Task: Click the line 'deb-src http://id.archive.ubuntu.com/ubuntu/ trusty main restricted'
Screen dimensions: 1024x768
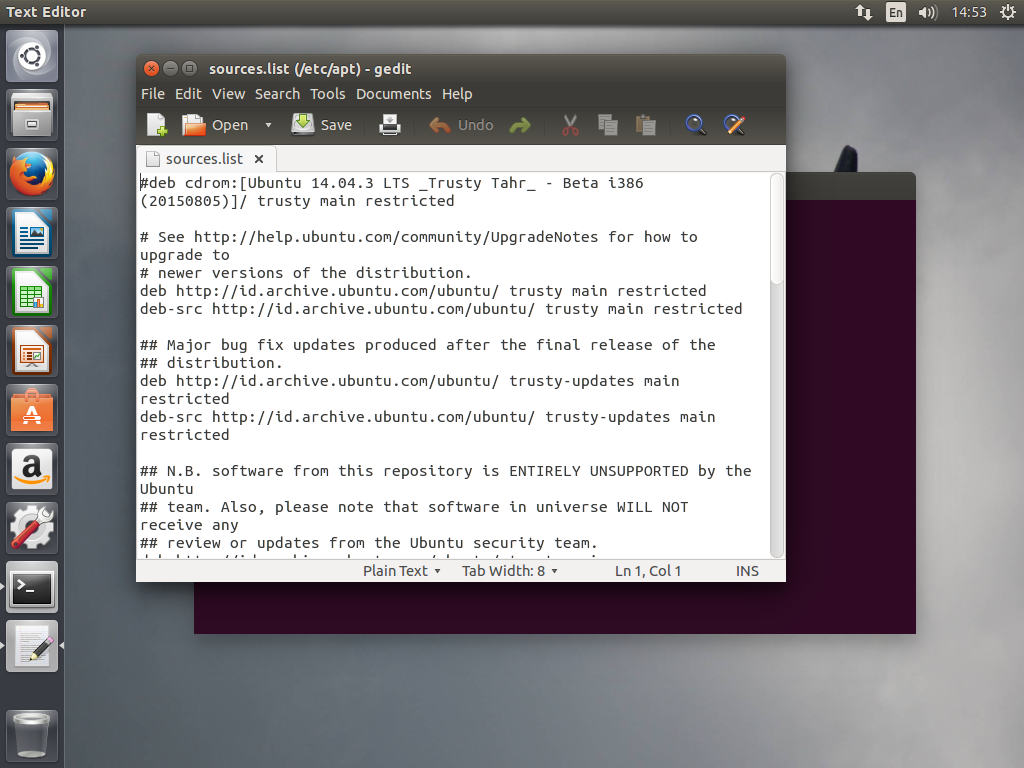Action: point(441,309)
